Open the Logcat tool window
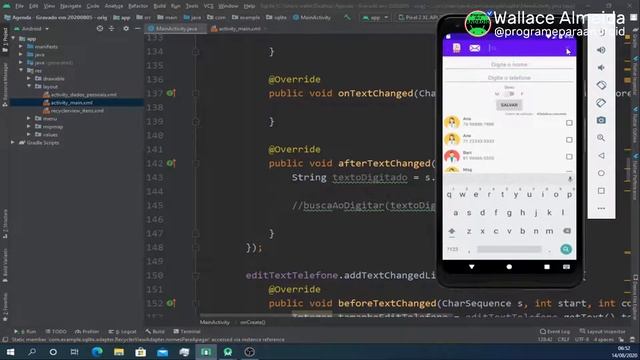This screenshot has height=360, width=640. [x=122, y=331]
